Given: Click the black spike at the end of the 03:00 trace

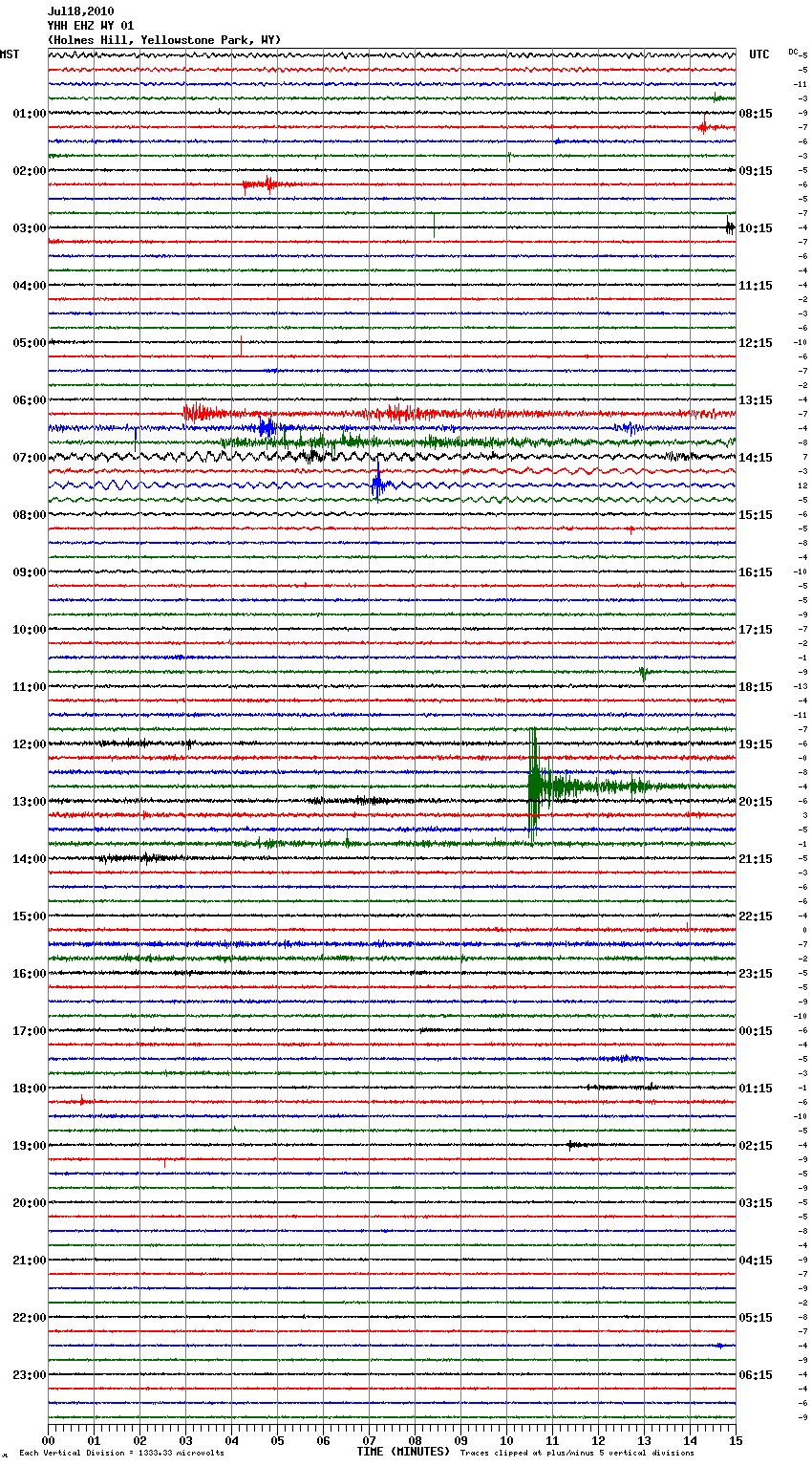Looking at the screenshot, I should pyautogui.click(x=730, y=226).
